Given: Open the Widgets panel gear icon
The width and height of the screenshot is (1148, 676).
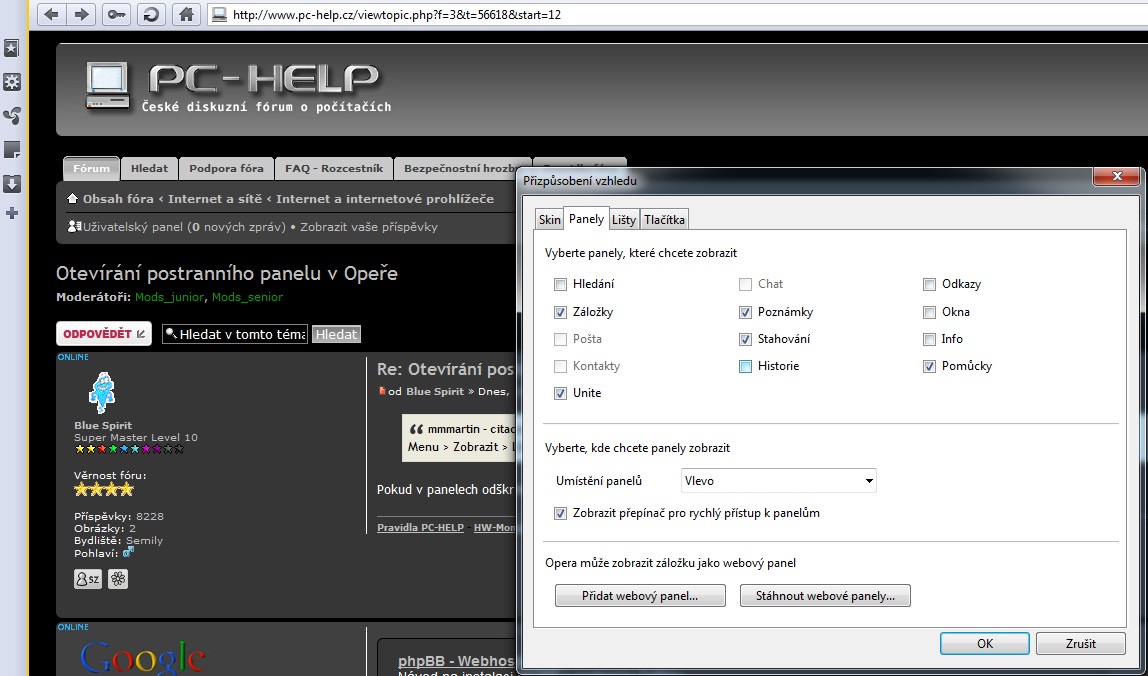Looking at the screenshot, I should [x=12, y=82].
